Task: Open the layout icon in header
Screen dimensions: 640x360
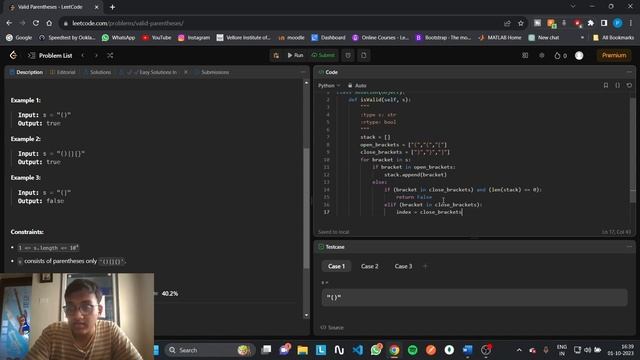Action: pos(525,55)
